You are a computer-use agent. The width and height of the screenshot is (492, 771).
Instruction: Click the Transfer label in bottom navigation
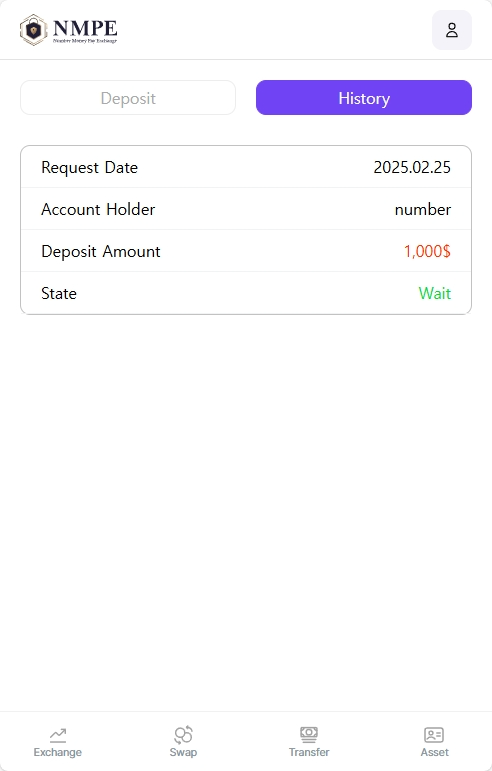[309, 752]
